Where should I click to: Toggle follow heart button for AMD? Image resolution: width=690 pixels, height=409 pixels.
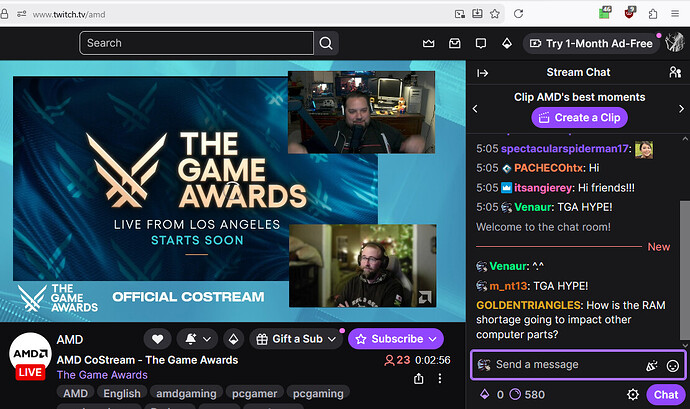tap(158, 339)
